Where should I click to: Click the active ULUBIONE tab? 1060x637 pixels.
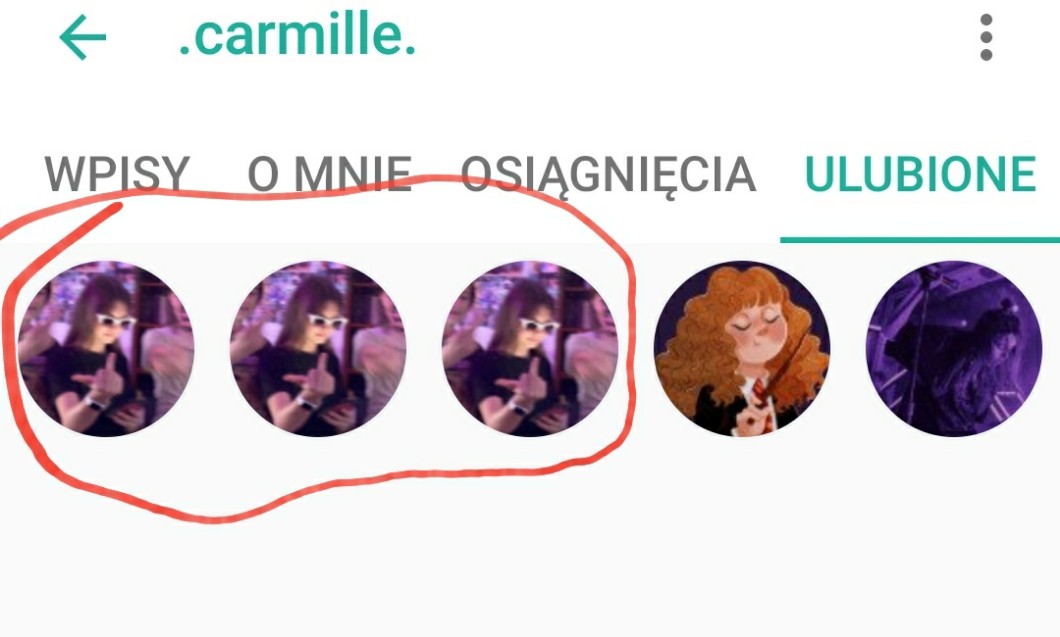click(920, 174)
